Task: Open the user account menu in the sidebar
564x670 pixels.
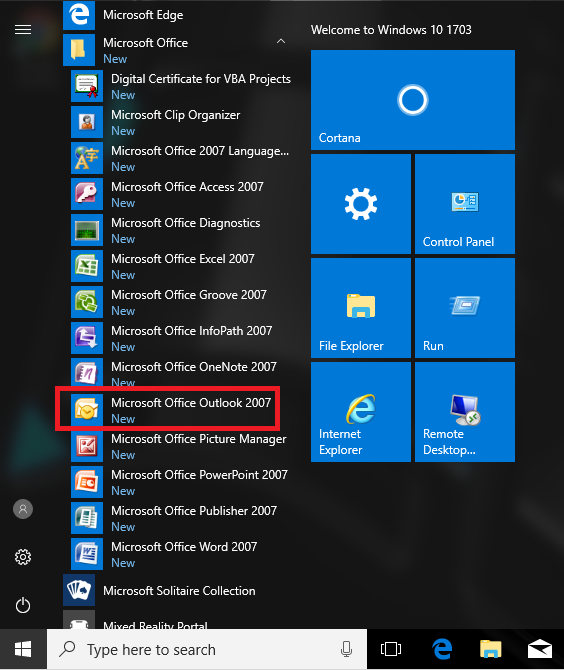Action: pyautogui.click(x=23, y=509)
